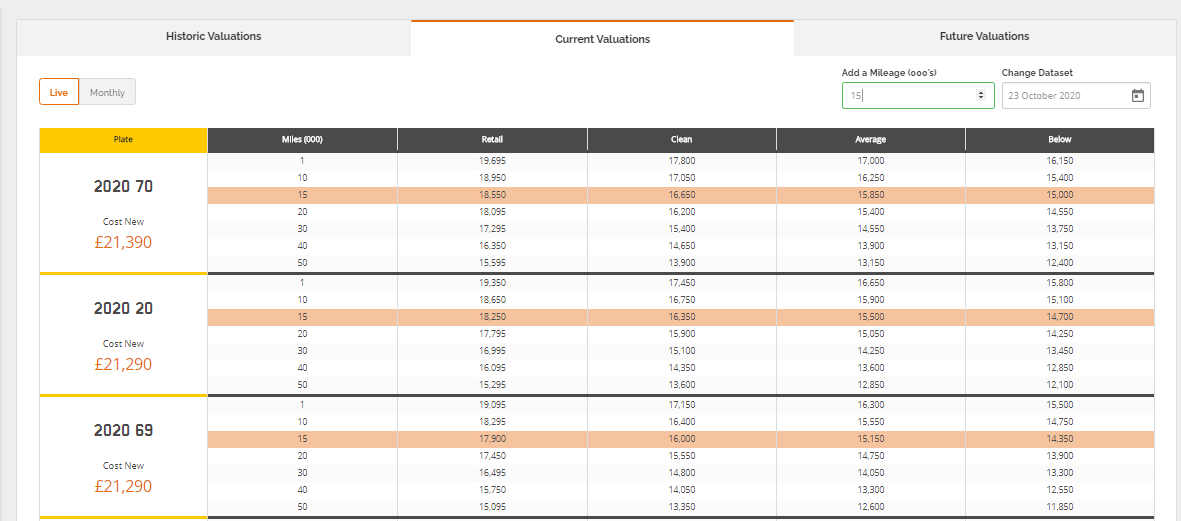
Task: Click retail value 16,995
Action: pyautogui.click(x=492, y=351)
